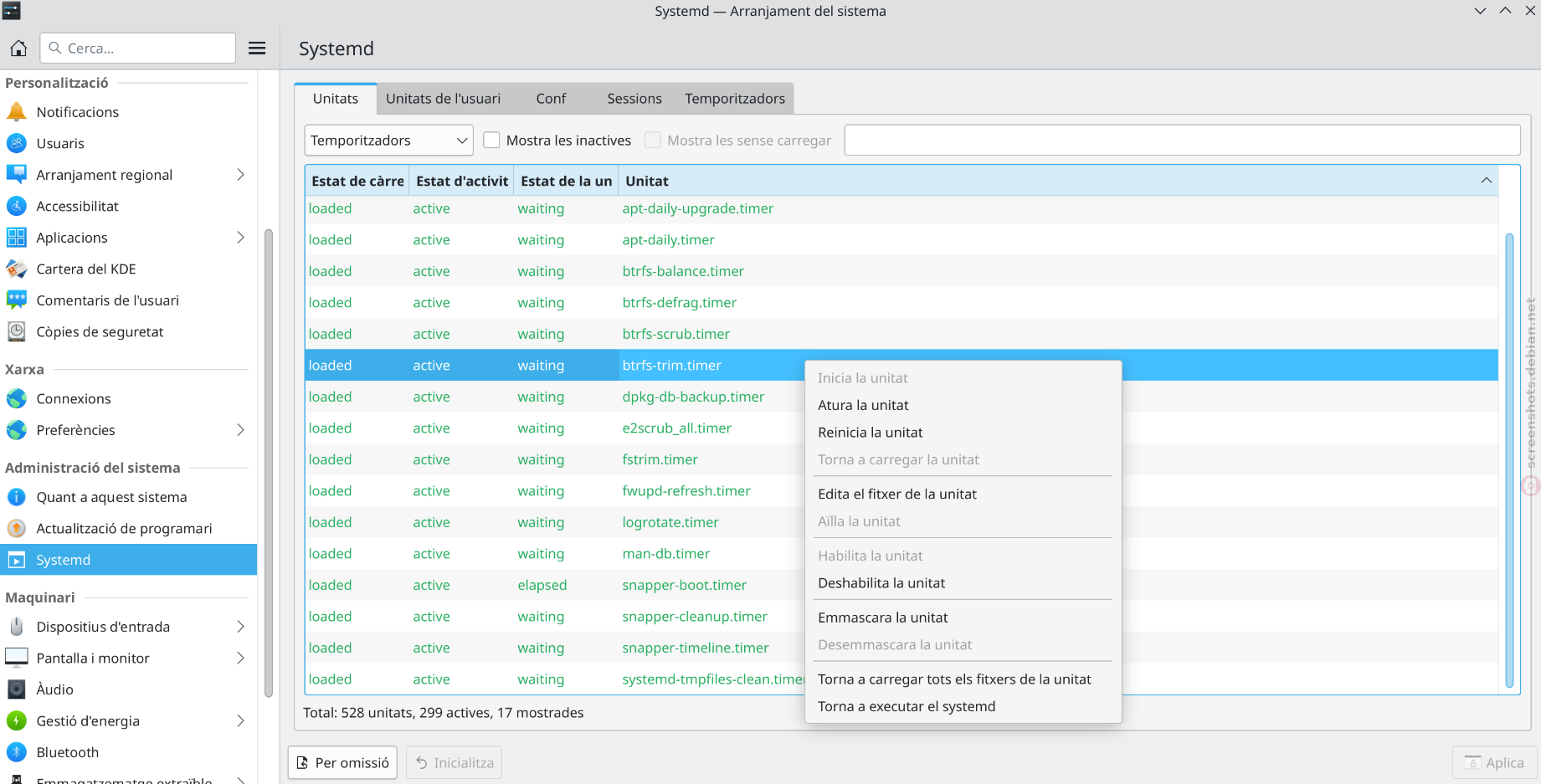Click the Systemd icon in the sidebar

[17, 560]
